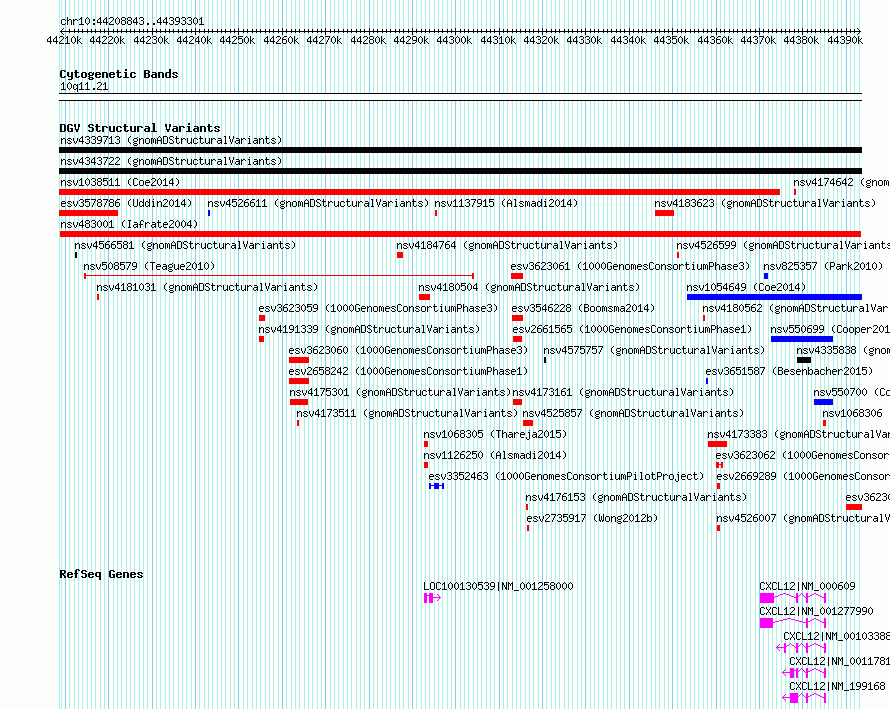Click the chr10:44208843..44393301 region label
The image size is (890, 709).
(132, 21)
